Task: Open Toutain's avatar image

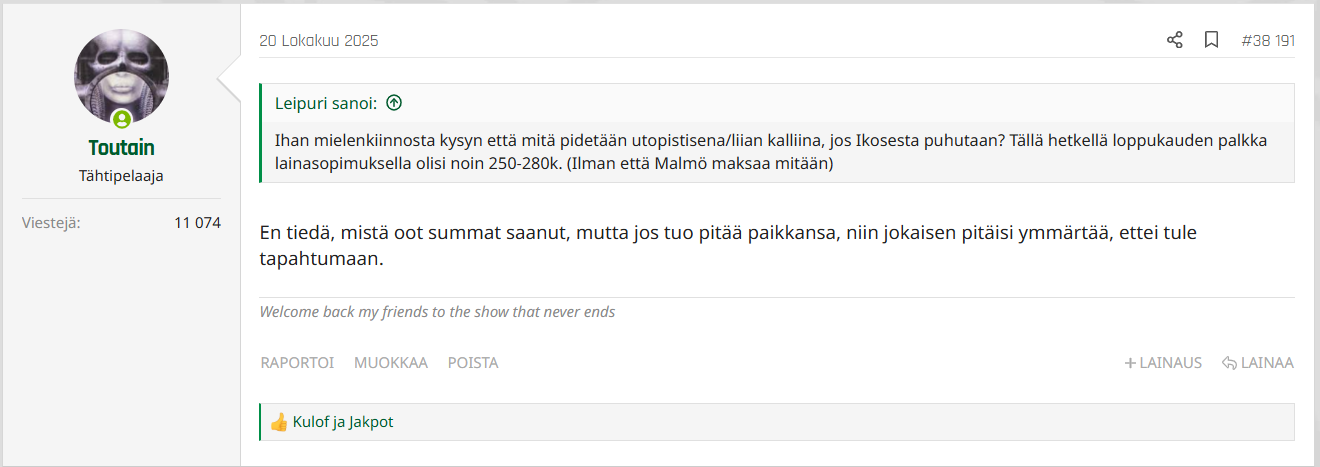Action: pyautogui.click(x=122, y=76)
